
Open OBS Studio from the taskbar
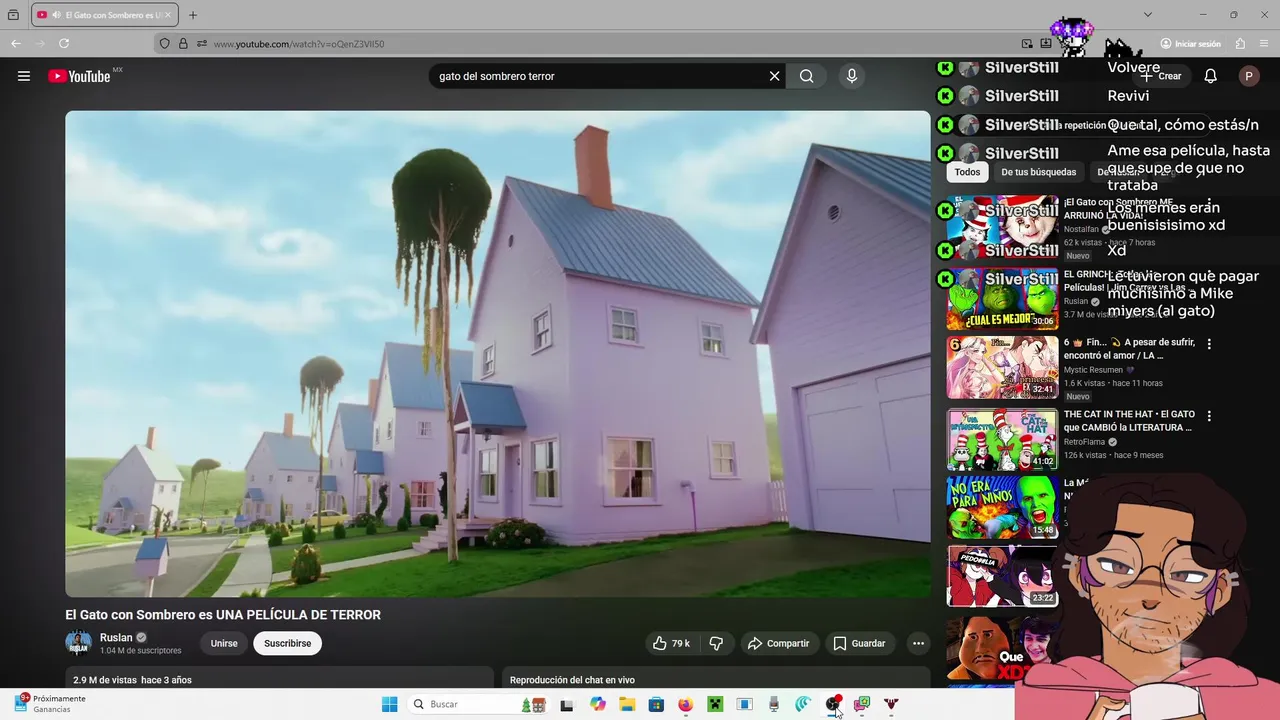[833, 704]
